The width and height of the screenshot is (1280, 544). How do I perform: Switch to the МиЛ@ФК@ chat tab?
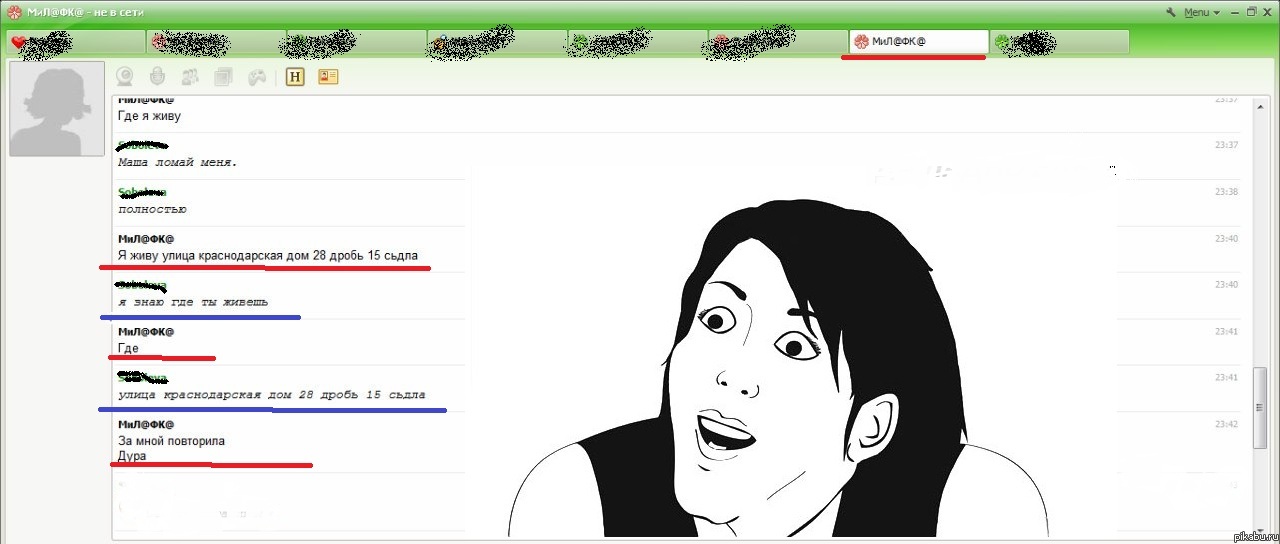tap(918, 41)
